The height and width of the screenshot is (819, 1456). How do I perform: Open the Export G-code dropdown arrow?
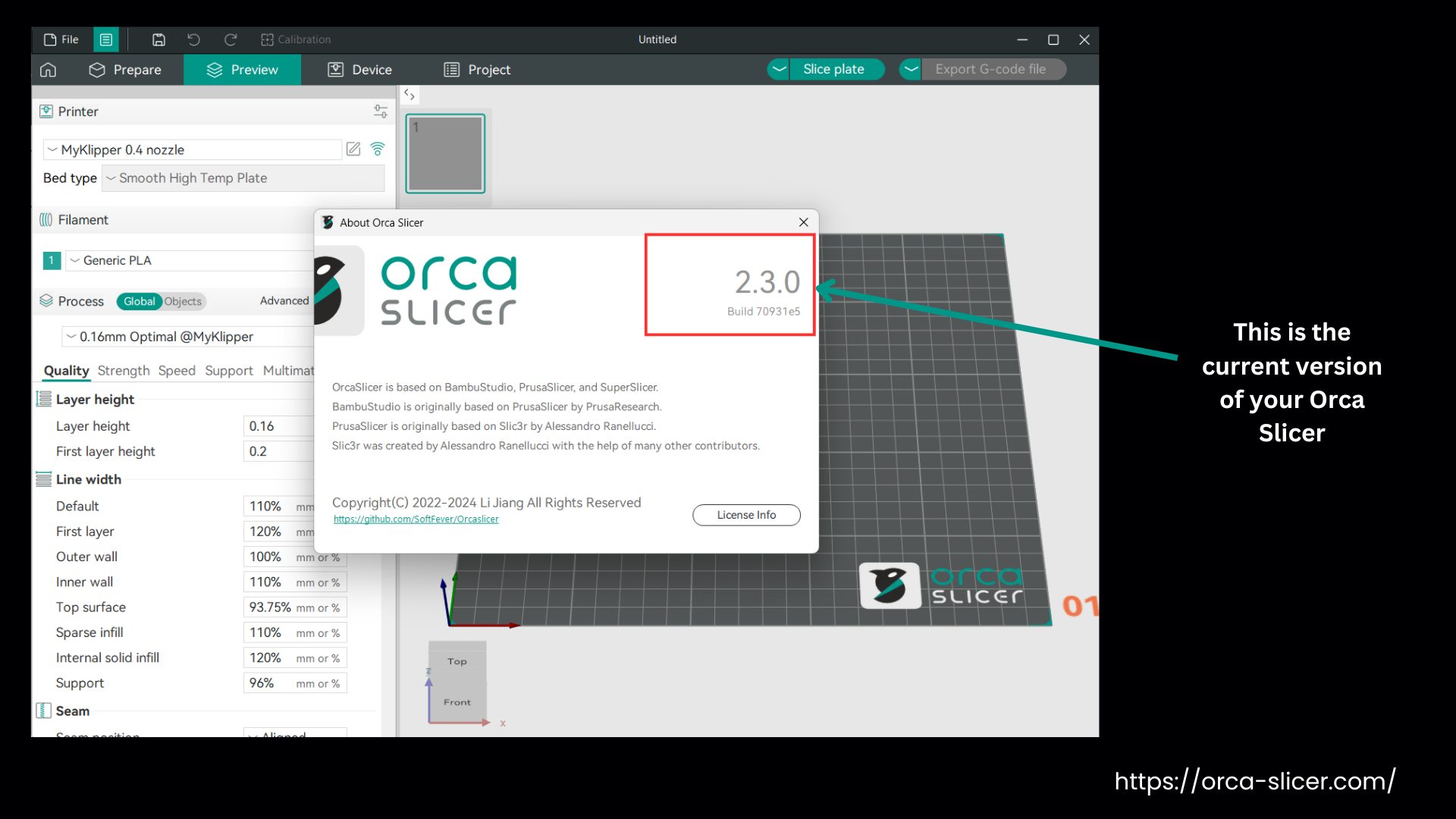910,69
